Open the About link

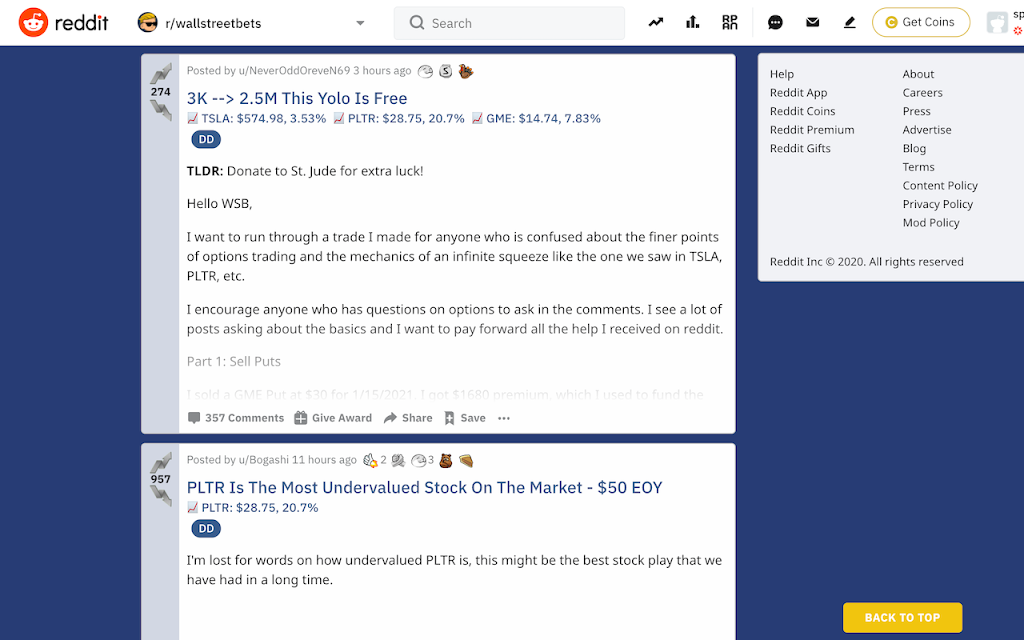(x=918, y=74)
